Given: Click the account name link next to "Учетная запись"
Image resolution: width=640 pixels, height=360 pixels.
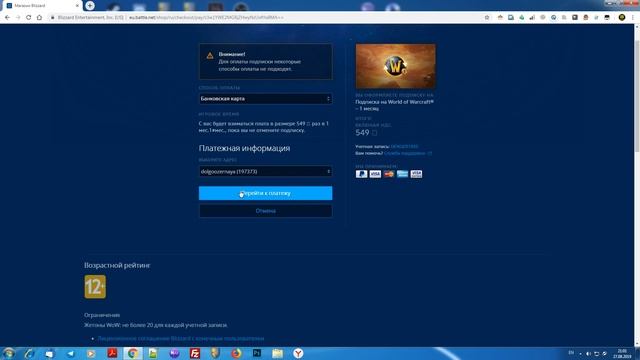Looking at the screenshot, I should coord(404,146).
